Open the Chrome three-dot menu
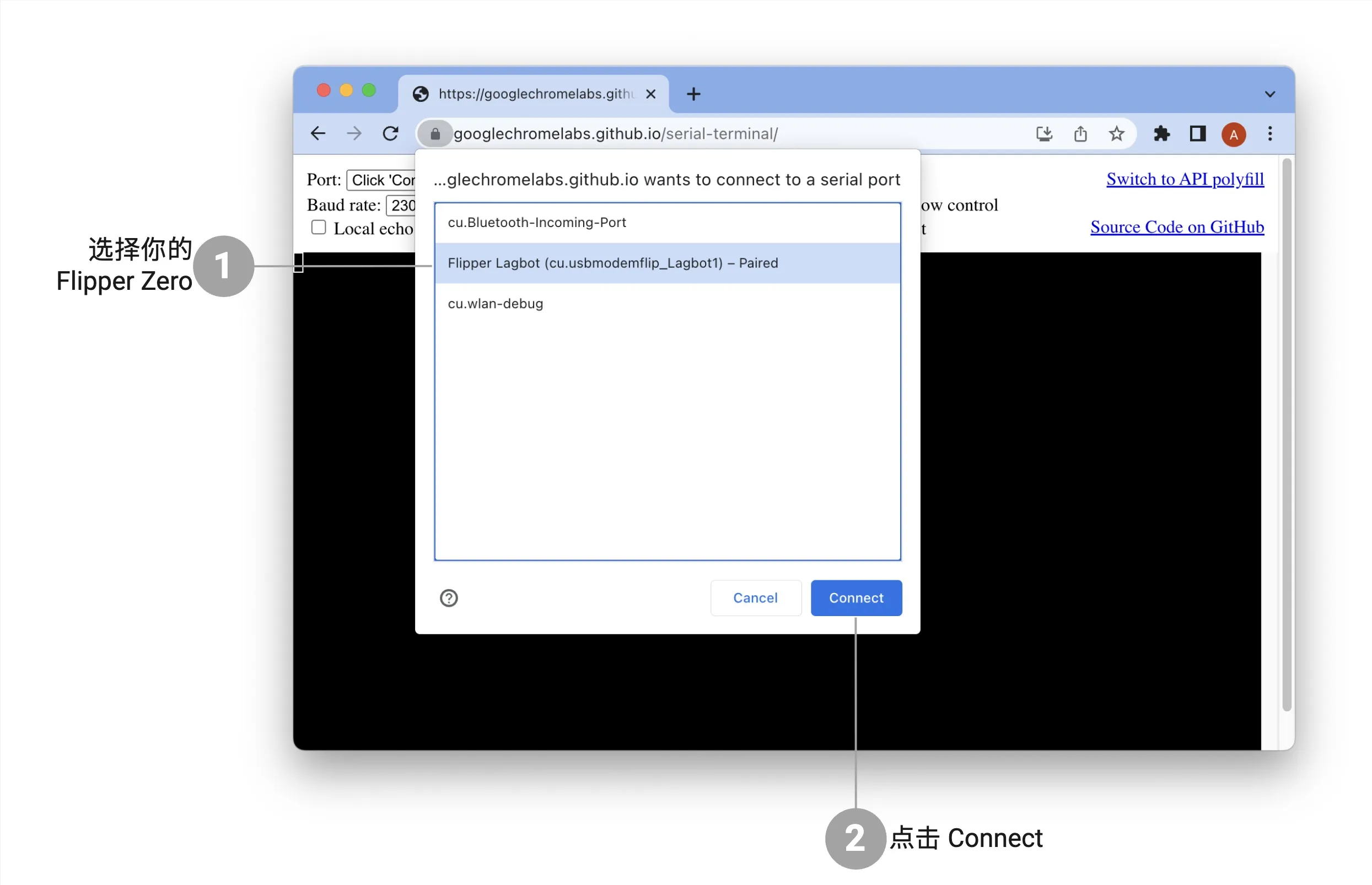The image size is (1372, 885). point(1270,134)
